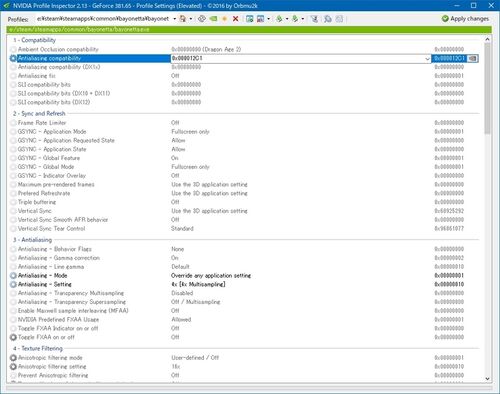This screenshot has width=500, height=394.
Task: Click the funnel filter toolbar icon
Action: pos(314,19)
